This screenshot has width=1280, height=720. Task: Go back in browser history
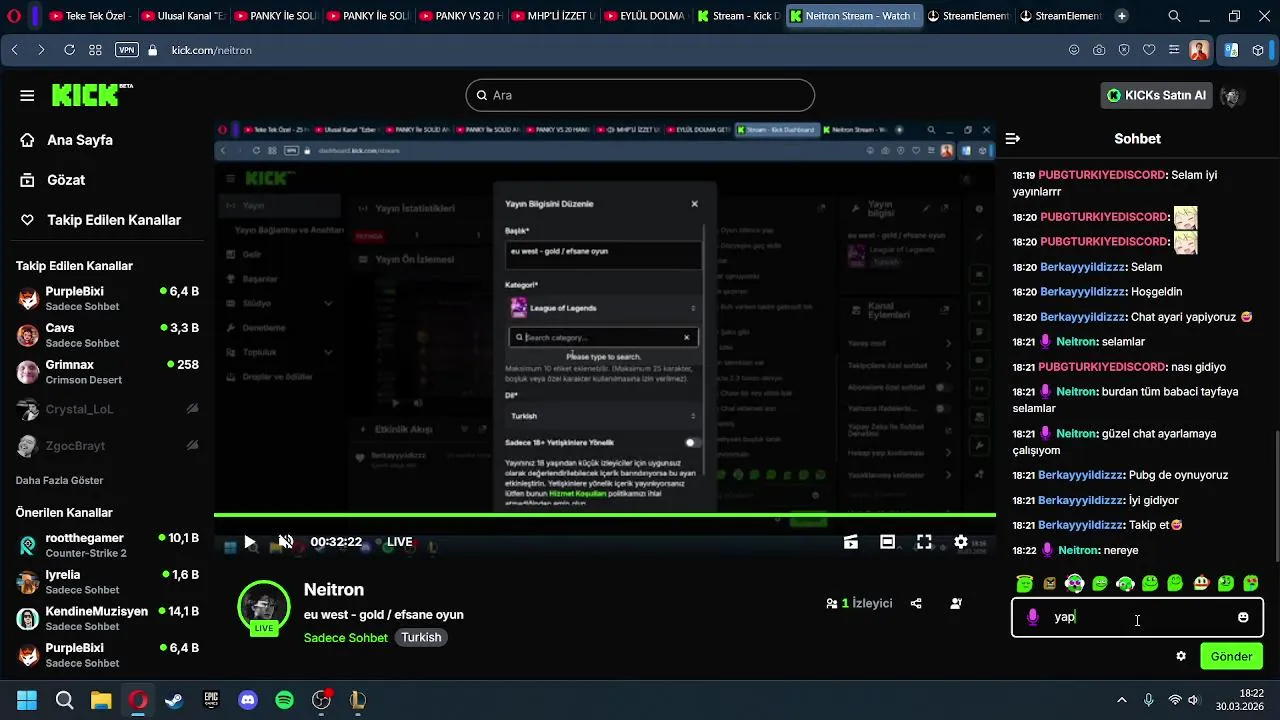[15, 50]
